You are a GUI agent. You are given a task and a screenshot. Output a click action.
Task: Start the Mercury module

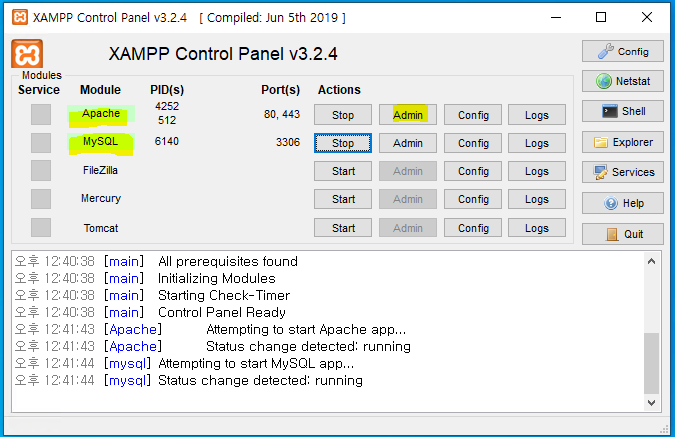coord(343,199)
